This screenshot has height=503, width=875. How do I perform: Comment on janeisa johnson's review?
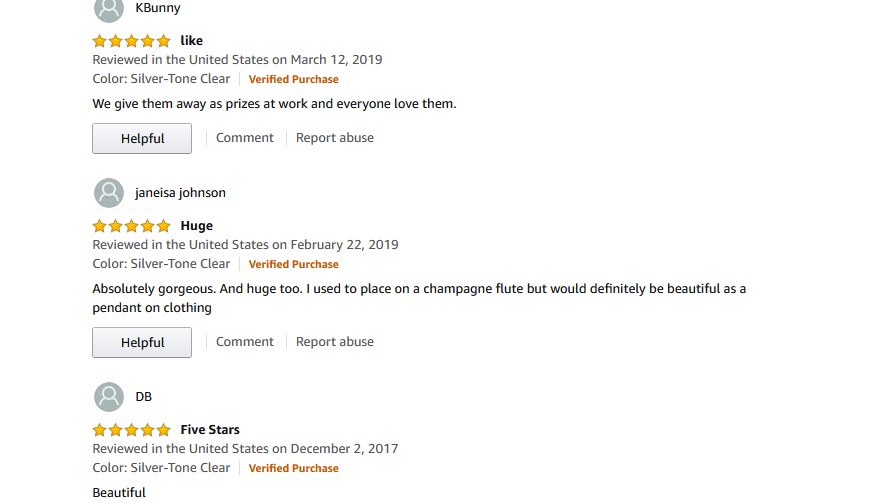(x=244, y=342)
